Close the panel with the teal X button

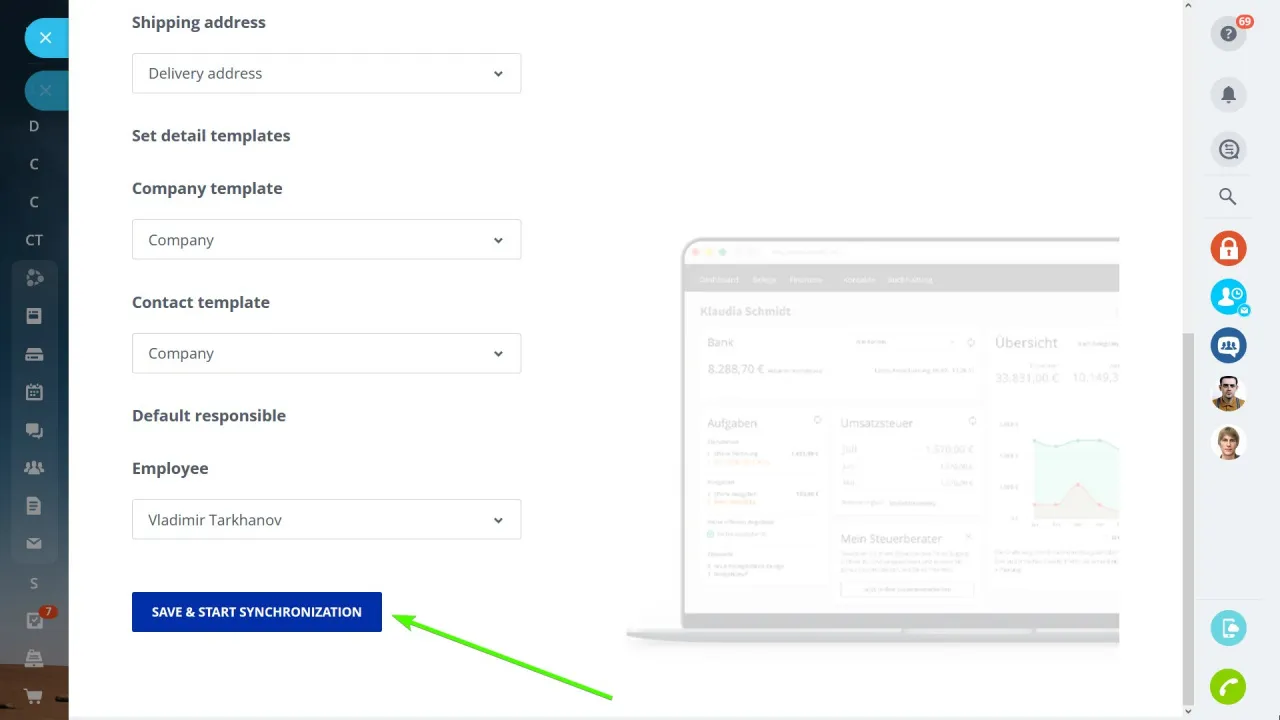(x=45, y=37)
